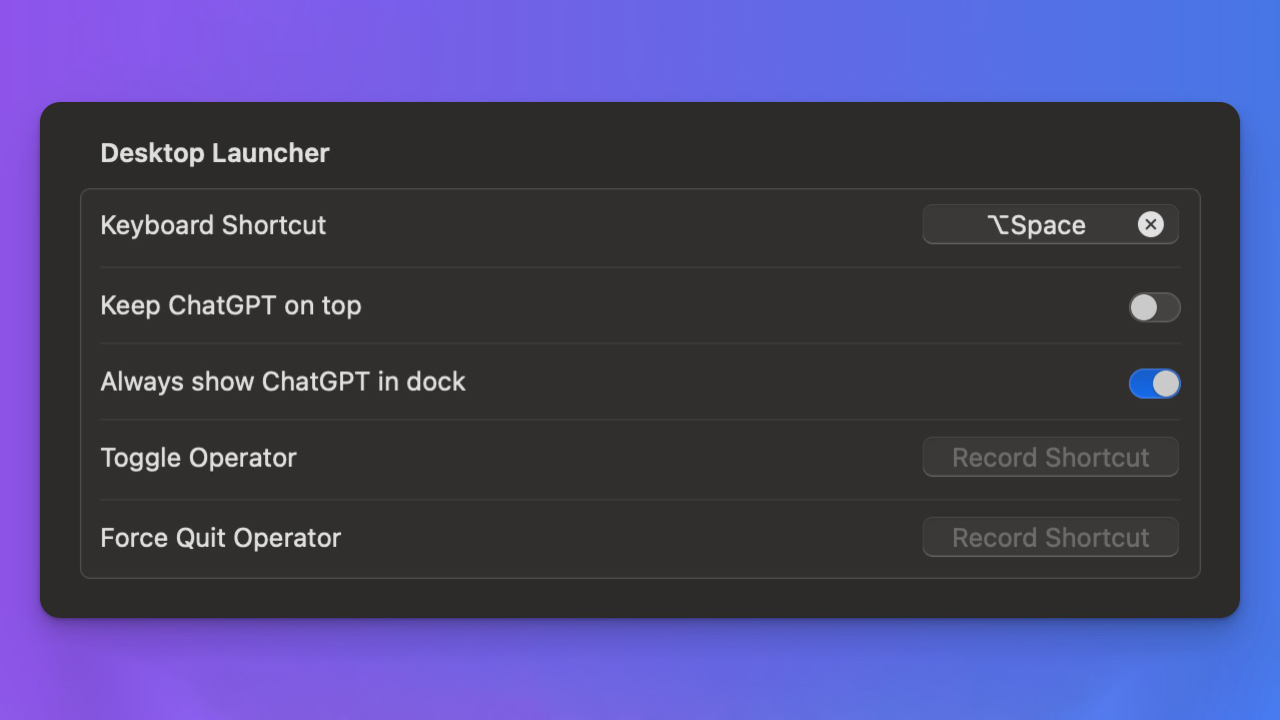Click the Keep ChatGPT on top label

tap(231, 305)
